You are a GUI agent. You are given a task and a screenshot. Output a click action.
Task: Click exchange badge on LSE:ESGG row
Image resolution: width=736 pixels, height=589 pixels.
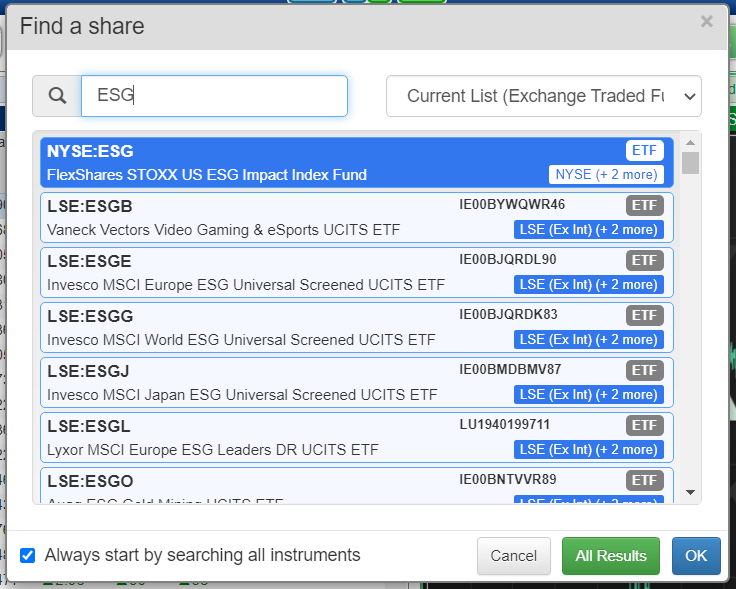(x=589, y=339)
